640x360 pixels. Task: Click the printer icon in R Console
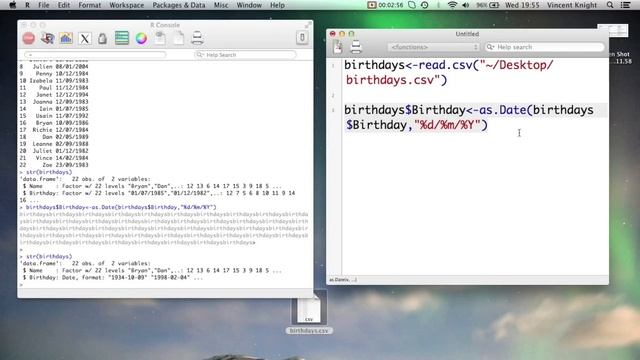pyautogui.click(x=197, y=38)
